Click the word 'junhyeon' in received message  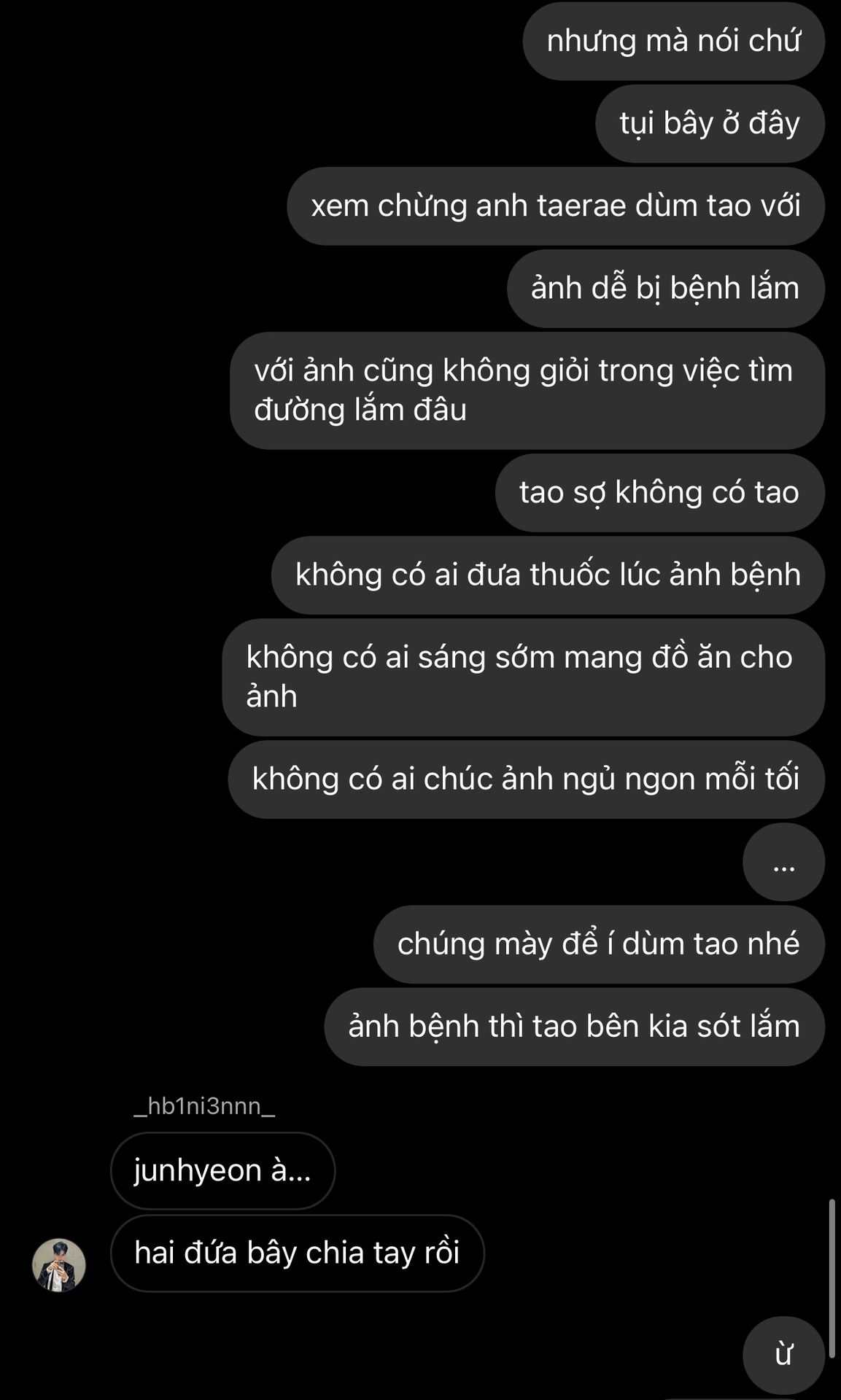(x=198, y=1172)
